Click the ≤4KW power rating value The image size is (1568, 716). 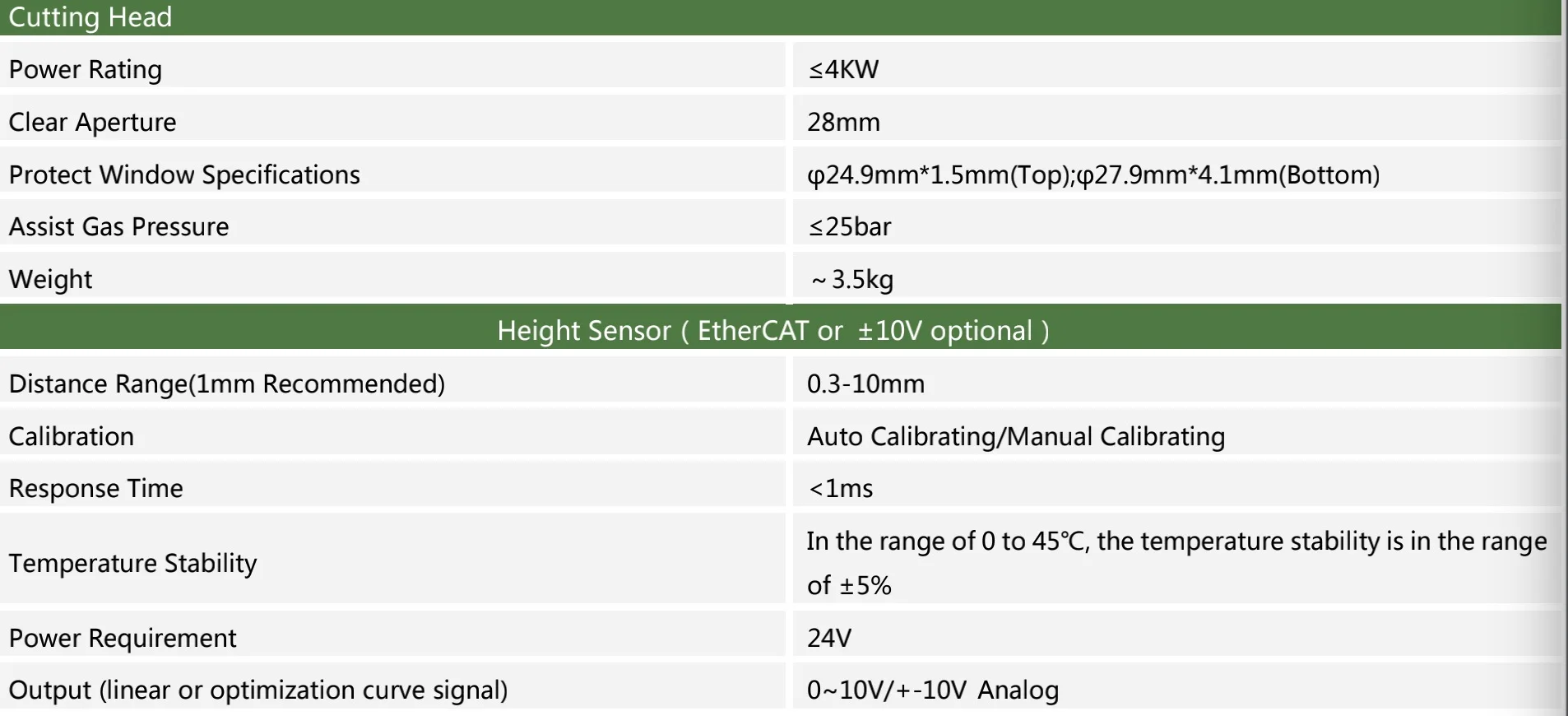(843, 70)
